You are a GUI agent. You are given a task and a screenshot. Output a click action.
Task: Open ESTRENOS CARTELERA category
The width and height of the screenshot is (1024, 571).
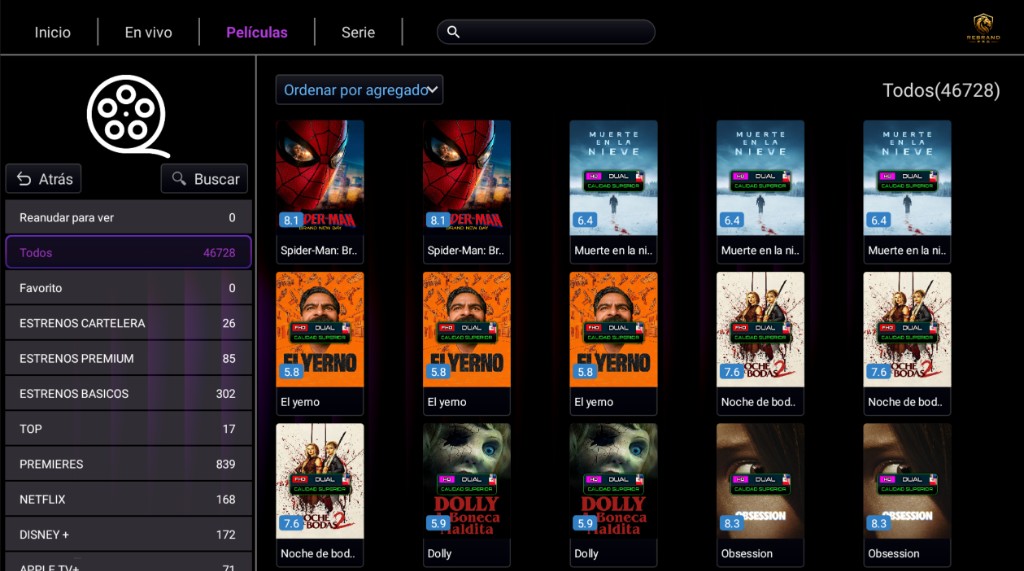(x=128, y=323)
